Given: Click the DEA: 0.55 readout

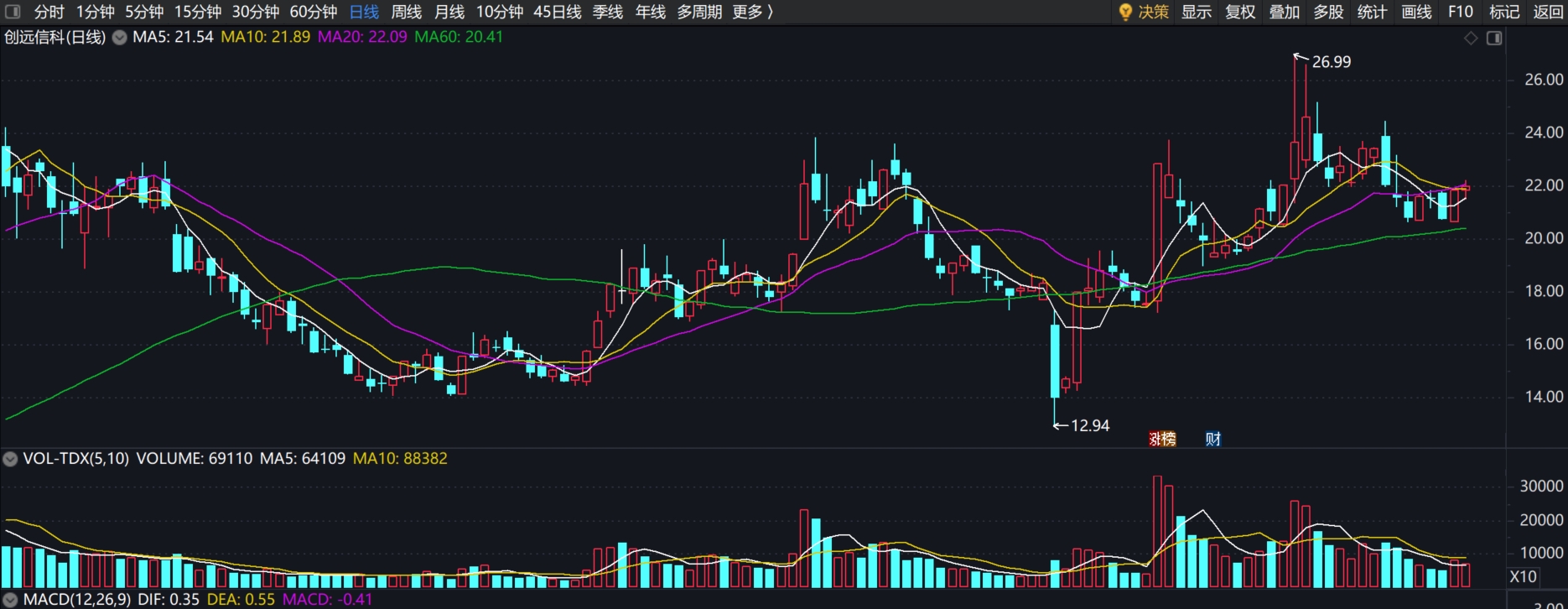Looking at the screenshot, I should (241, 600).
